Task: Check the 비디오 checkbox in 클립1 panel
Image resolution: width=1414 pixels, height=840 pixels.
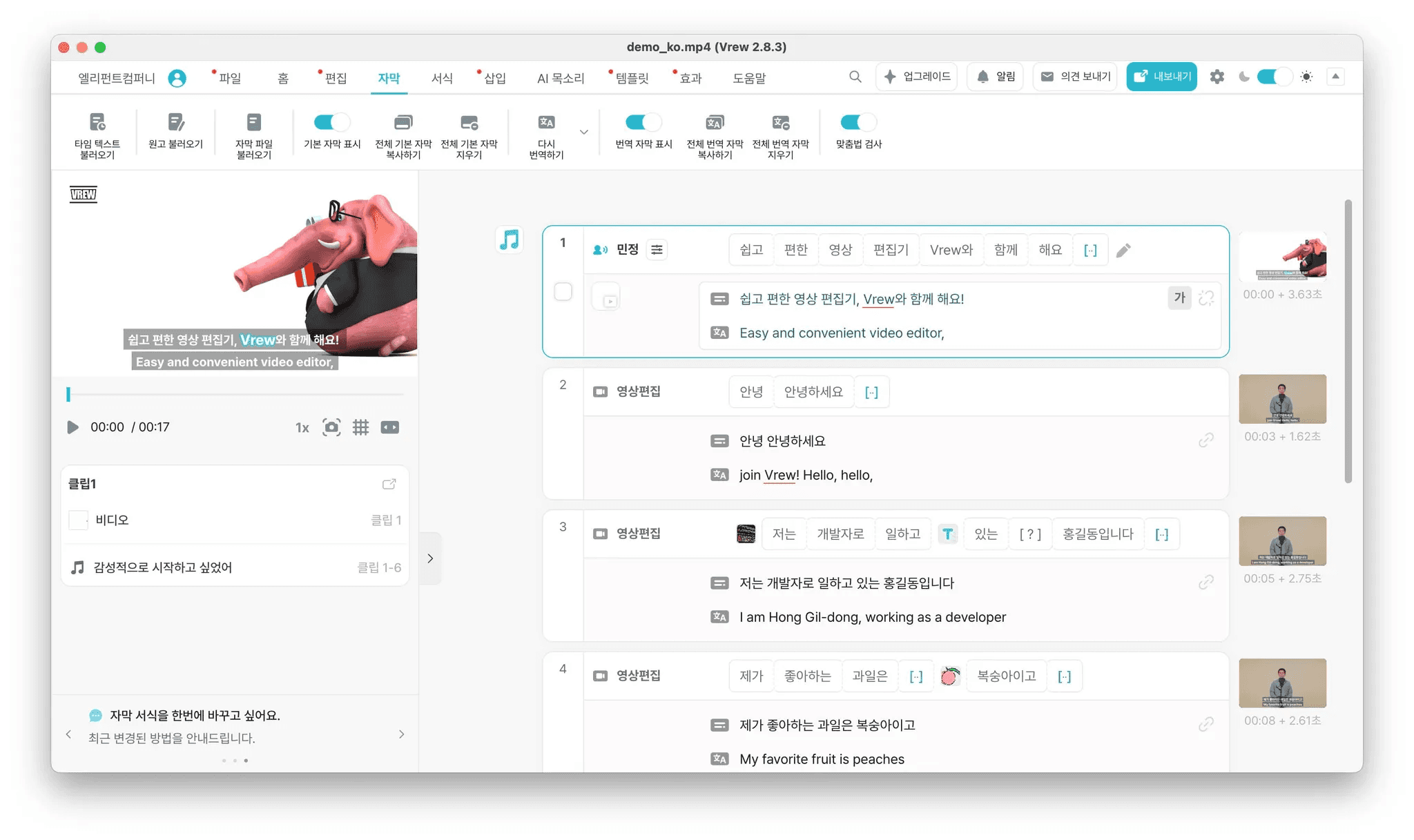Action: tap(79, 520)
